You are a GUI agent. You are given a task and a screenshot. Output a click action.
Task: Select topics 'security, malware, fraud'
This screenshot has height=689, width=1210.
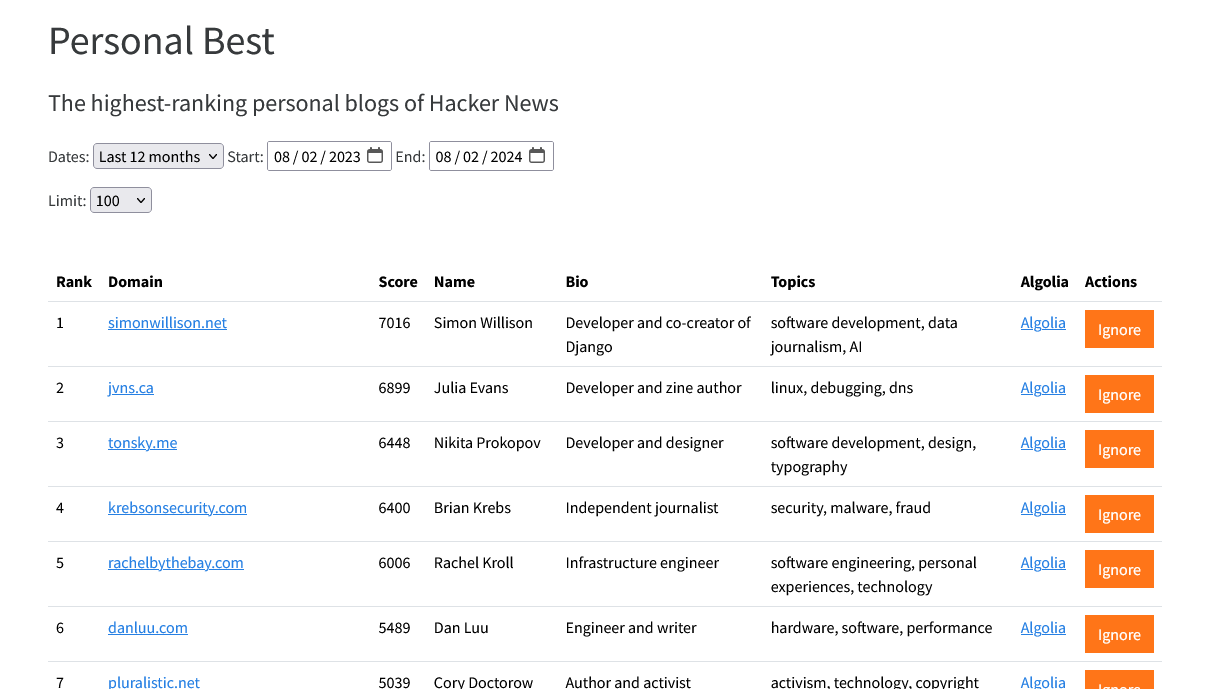(x=851, y=508)
